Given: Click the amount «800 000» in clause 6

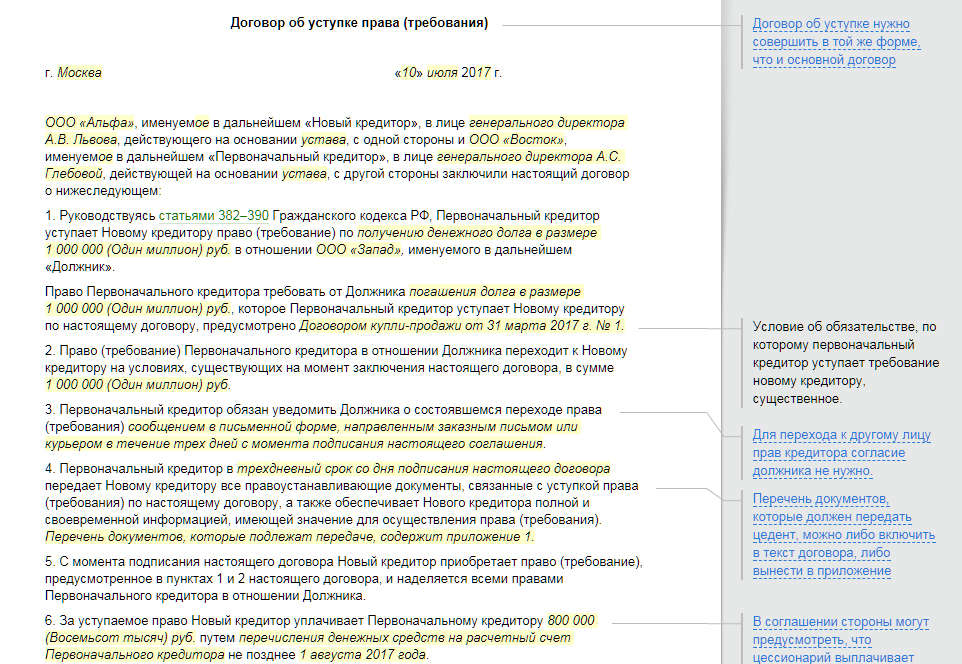Looking at the screenshot, I should (x=571, y=620).
